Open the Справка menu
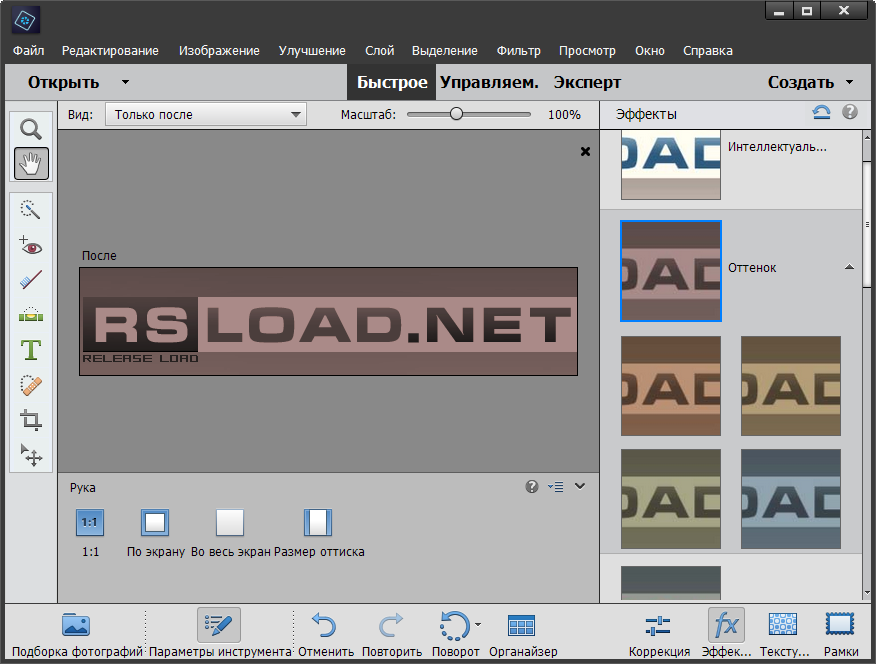The height and width of the screenshot is (664, 876). [x=708, y=51]
